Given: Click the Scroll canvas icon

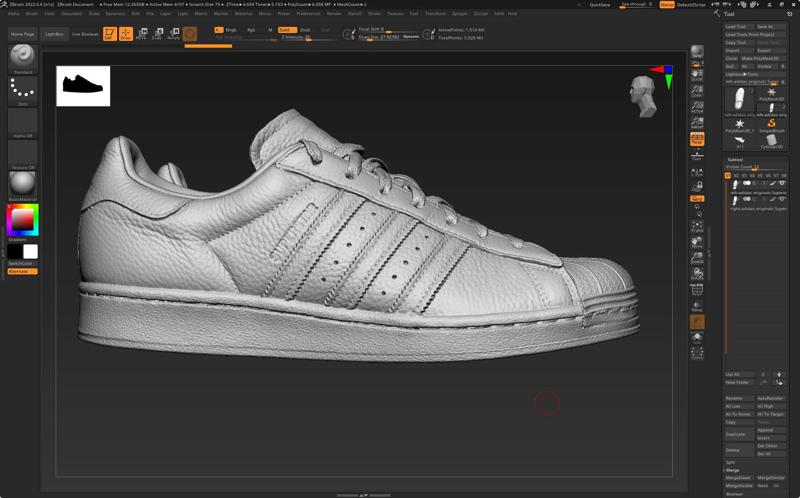Looking at the screenshot, I should pos(697,76).
